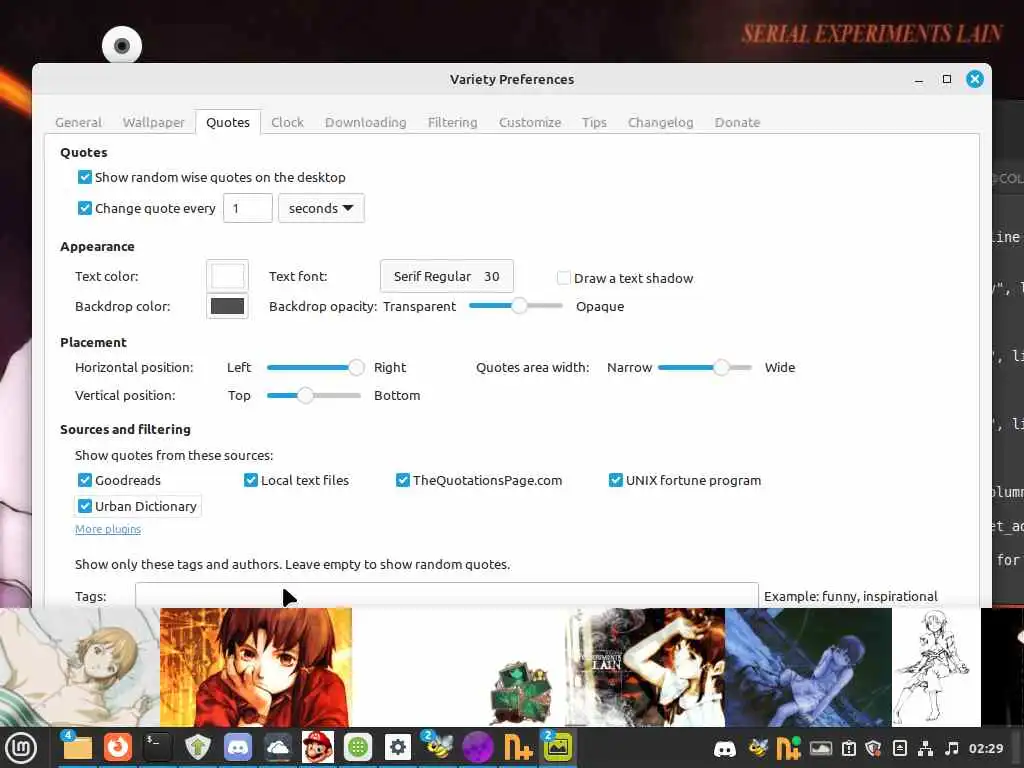Open the cloud app in the taskbar

278,747
